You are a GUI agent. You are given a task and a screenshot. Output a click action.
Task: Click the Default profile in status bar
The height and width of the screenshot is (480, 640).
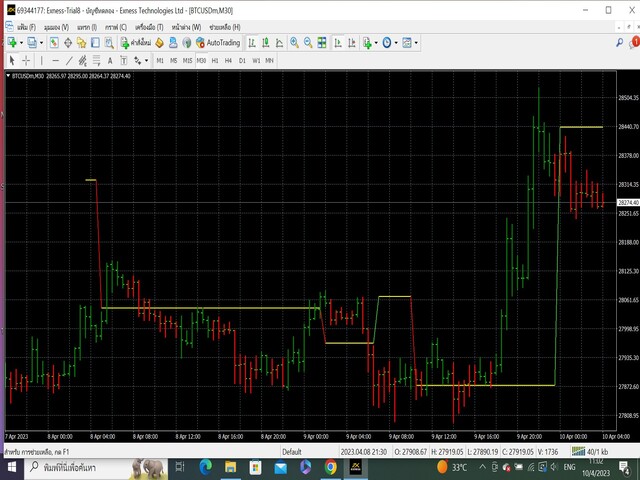pyautogui.click(x=292, y=452)
